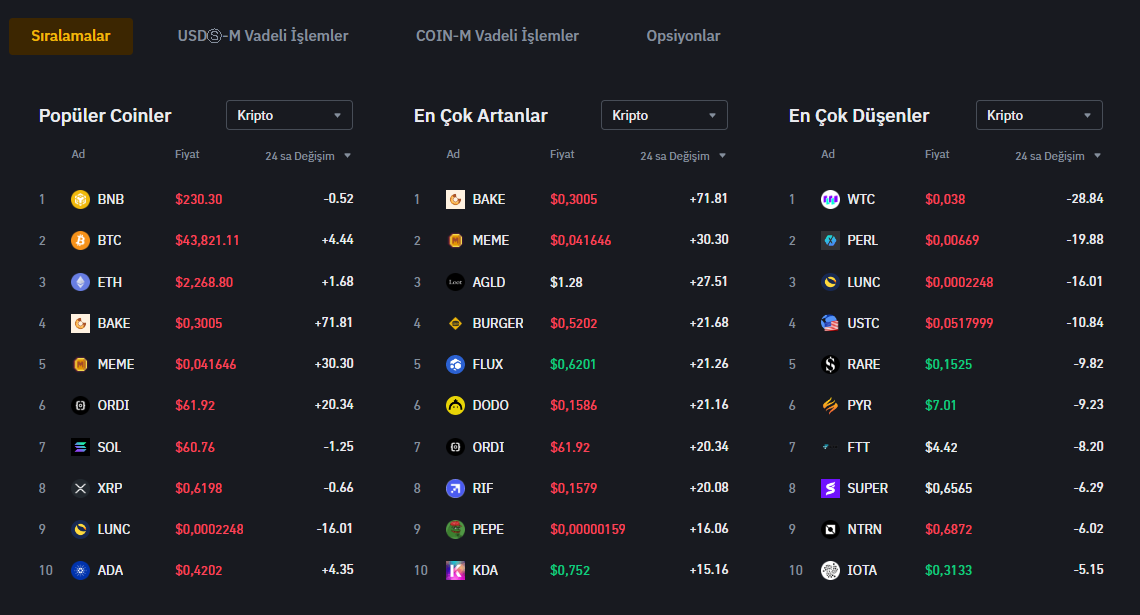This screenshot has width=1140, height=615.
Task: Open COIN-M Vadeli İşlemler tab
Action: (497, 36)
